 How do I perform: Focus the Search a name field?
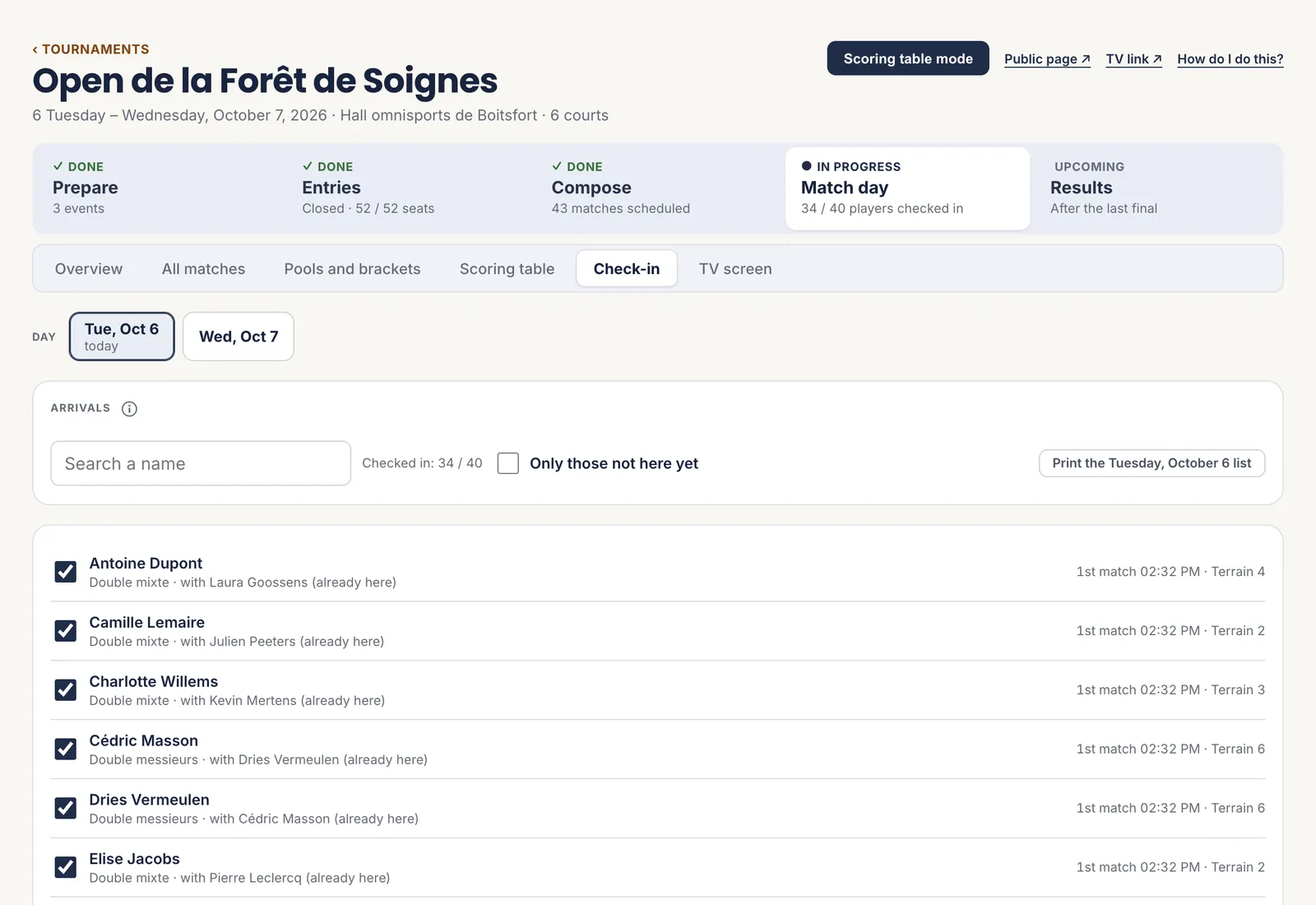(201, 463)
